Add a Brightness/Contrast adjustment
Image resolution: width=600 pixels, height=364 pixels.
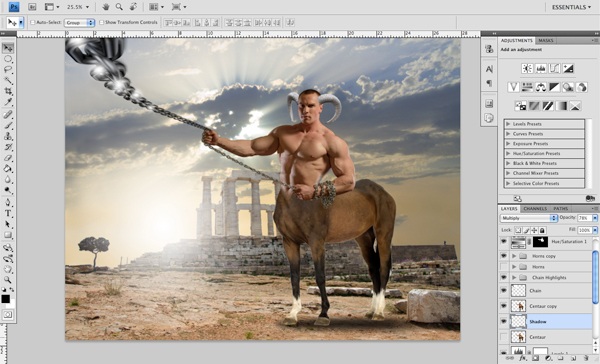[x=527, y=69]
